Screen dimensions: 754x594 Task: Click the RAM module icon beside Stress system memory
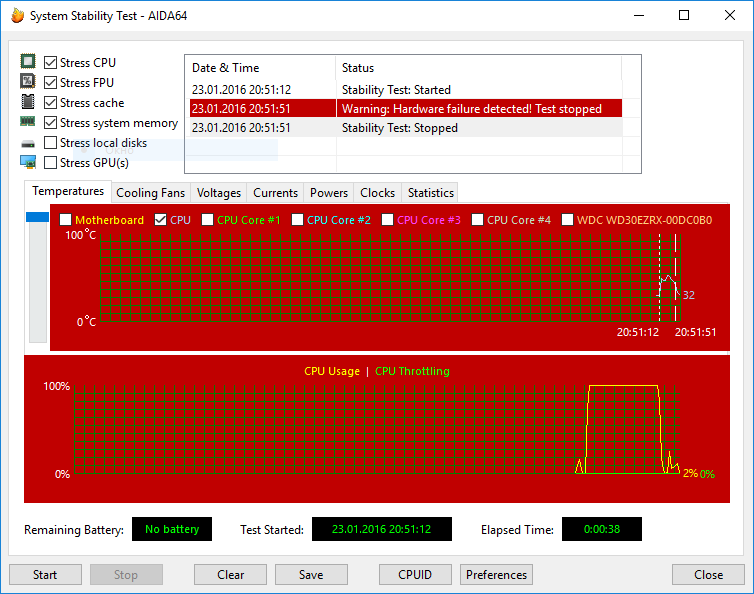pos(27,122)
